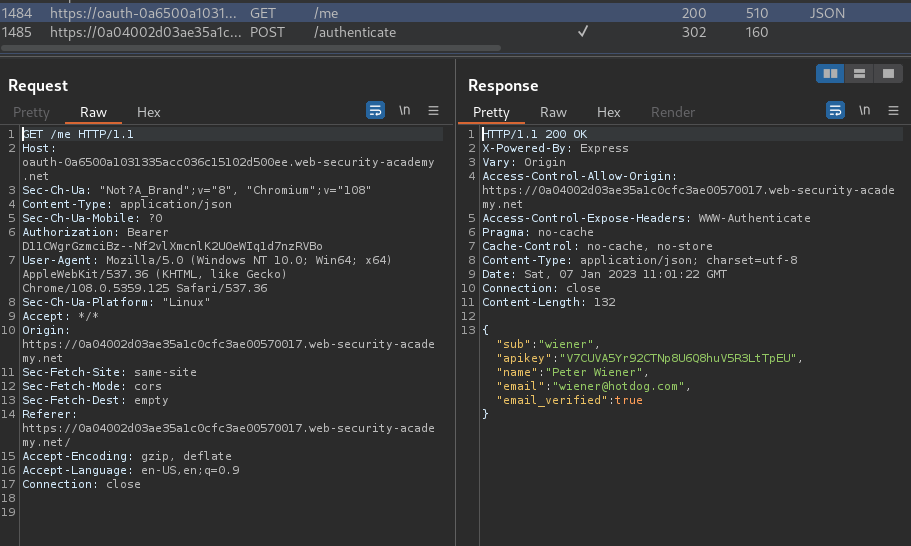The image size is (911, 546).
Task: Click horizontal scrollbar under history table
Action: [x=251, y=48]
